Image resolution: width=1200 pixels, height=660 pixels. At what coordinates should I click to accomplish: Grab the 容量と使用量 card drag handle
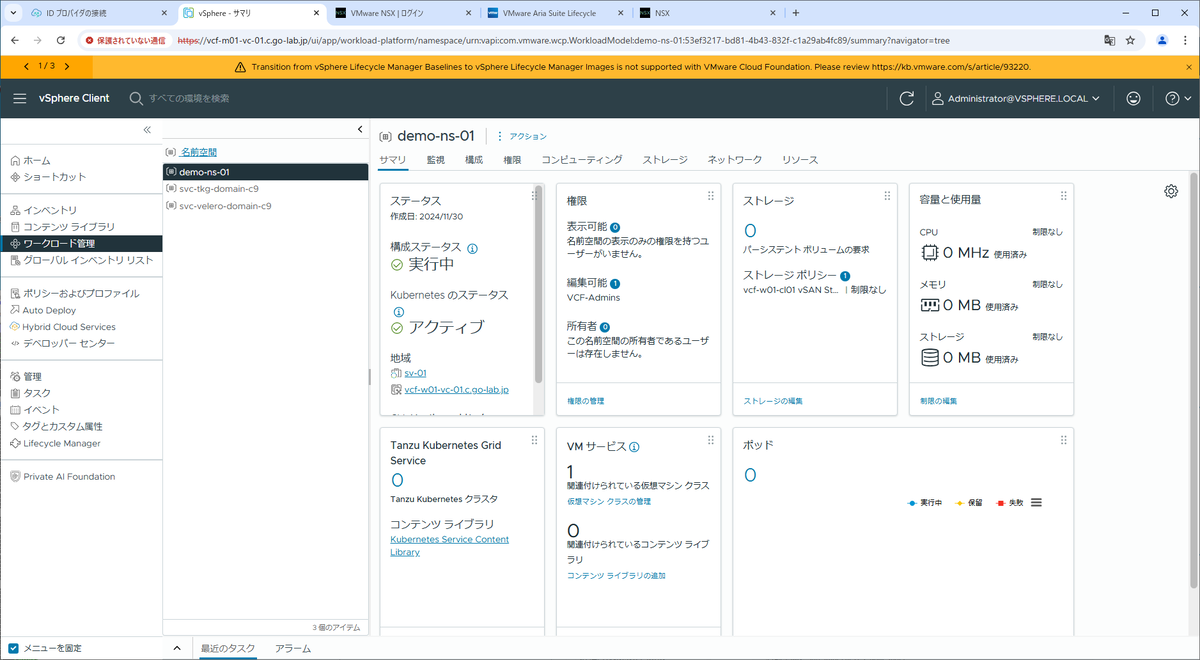coord(1064,196)
